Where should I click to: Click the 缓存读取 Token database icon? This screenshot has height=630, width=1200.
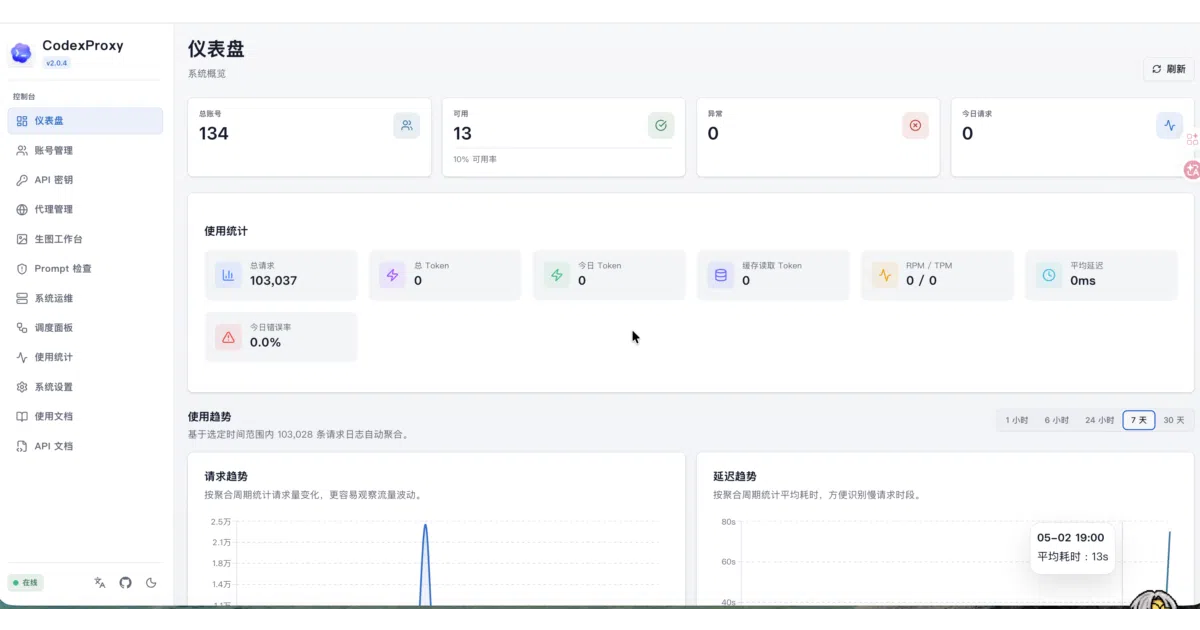point(721,275)
